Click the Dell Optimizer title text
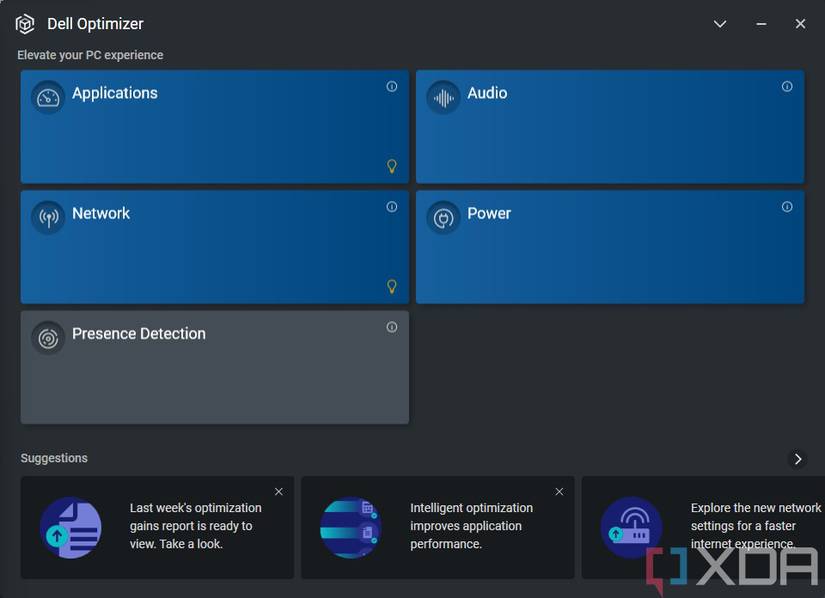 click(x=95, y=24)
